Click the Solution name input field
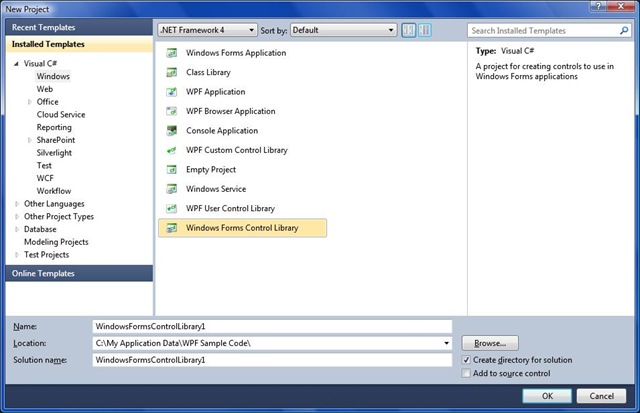 272,360
